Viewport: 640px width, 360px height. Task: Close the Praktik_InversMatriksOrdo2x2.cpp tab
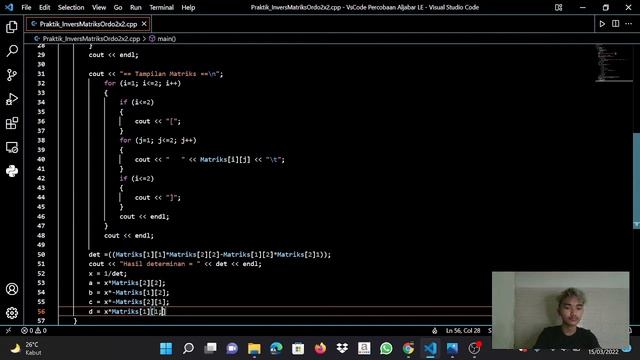[x=144, y=24]
